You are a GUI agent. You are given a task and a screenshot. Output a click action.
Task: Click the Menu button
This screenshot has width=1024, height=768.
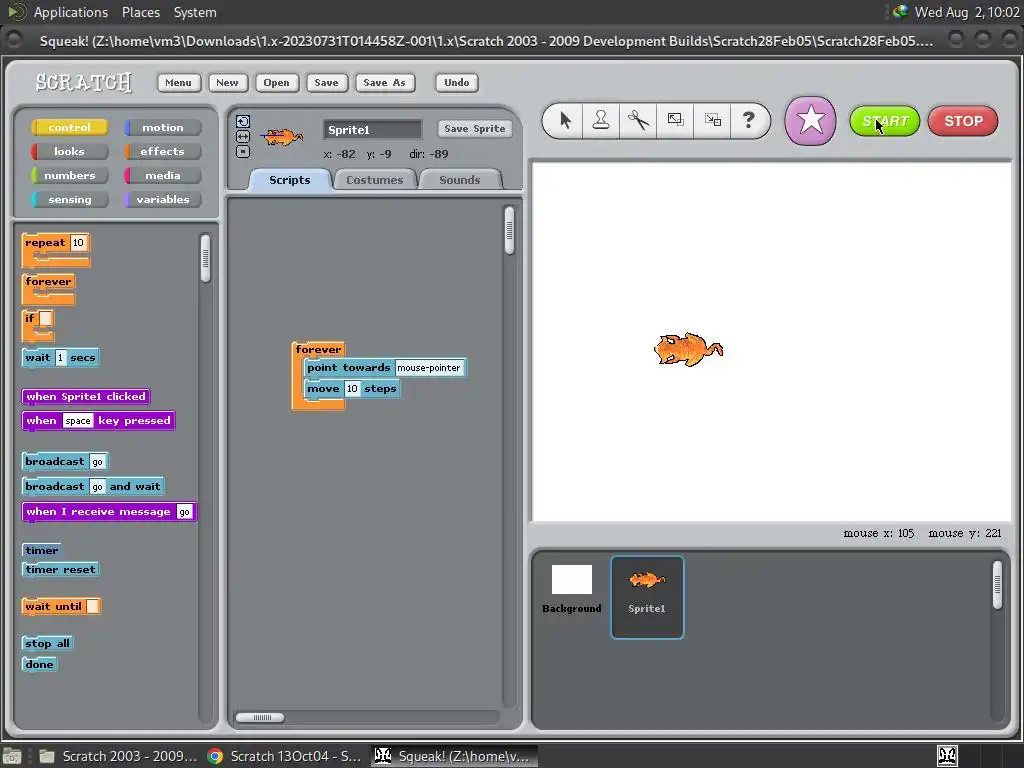point(178,82)
